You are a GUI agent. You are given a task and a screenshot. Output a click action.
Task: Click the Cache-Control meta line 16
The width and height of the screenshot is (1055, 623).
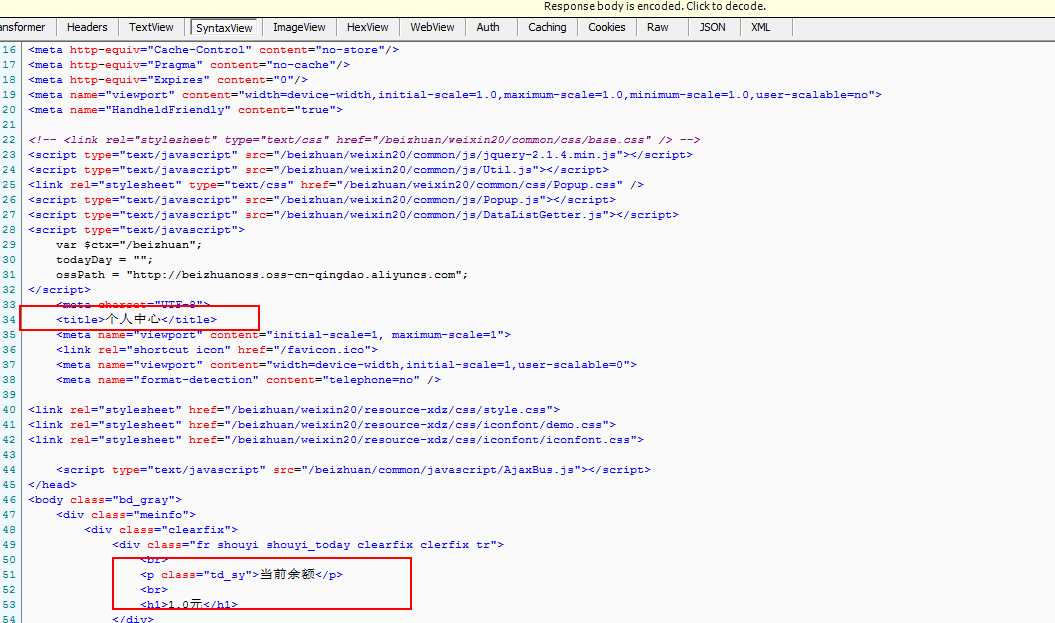coord(213,50)
